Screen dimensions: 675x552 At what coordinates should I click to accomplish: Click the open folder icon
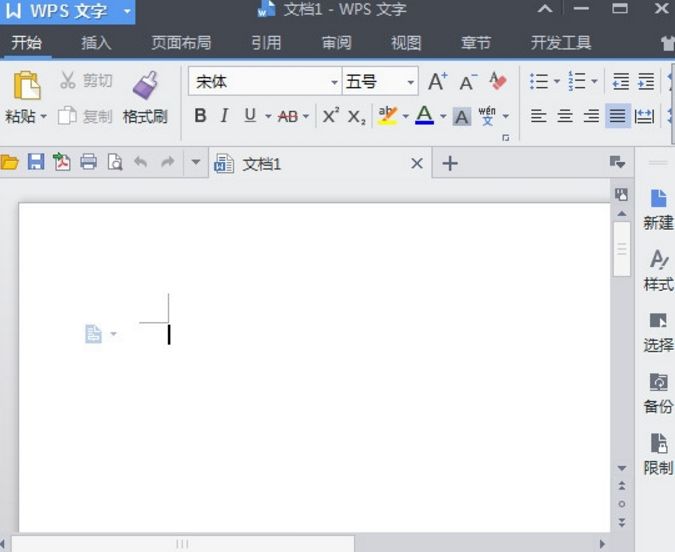tap(9, 162)
